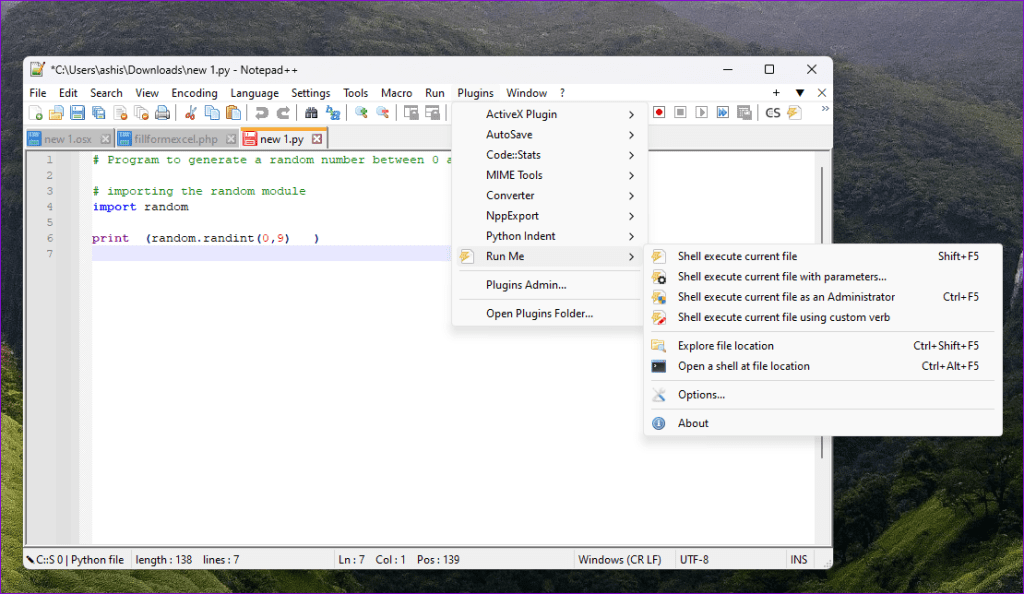Redo action with toolbar arrow
This screenshot has height=594, width=1024.
click(283, 113)
